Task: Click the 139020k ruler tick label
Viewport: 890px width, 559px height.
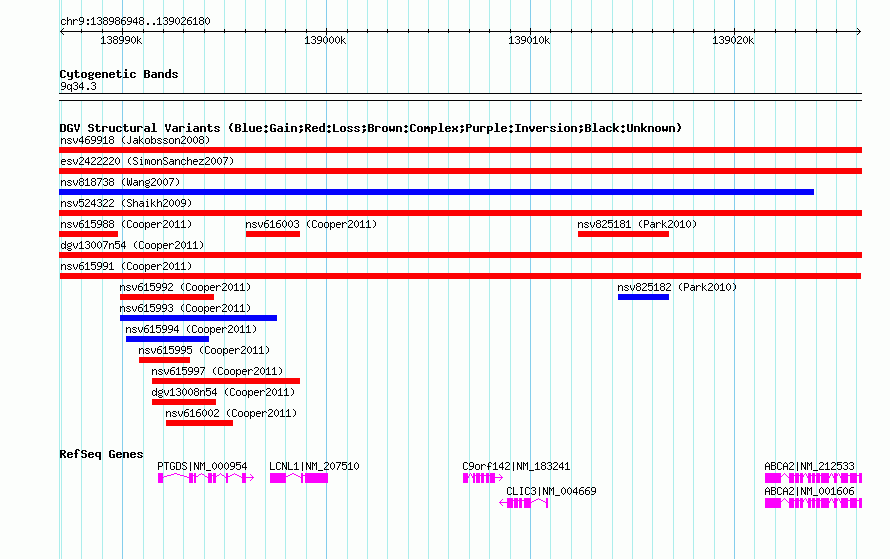Action: tap(733, 40)
